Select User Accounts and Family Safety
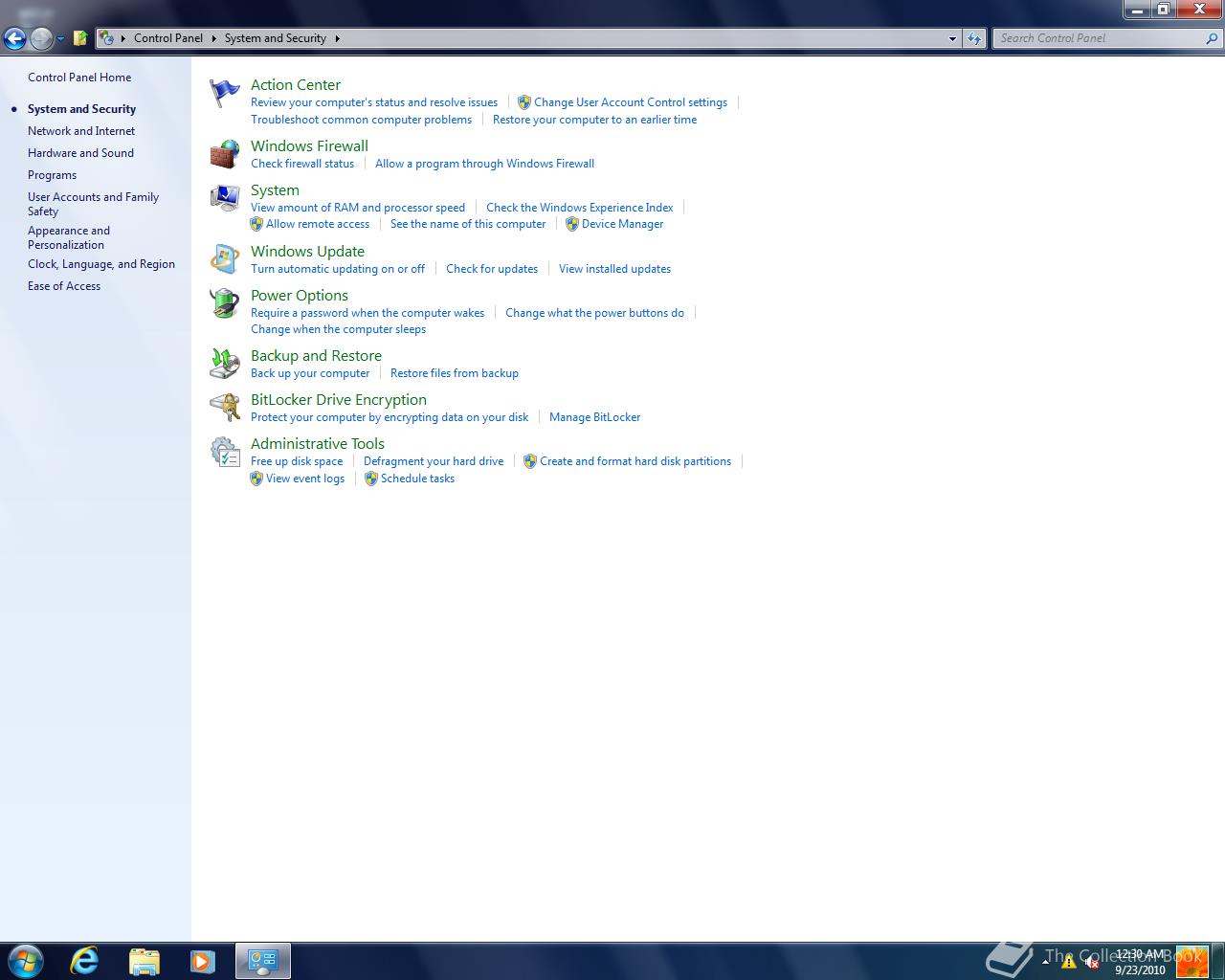This screenshot has width=1225, height=980. (x=93, y=204)
